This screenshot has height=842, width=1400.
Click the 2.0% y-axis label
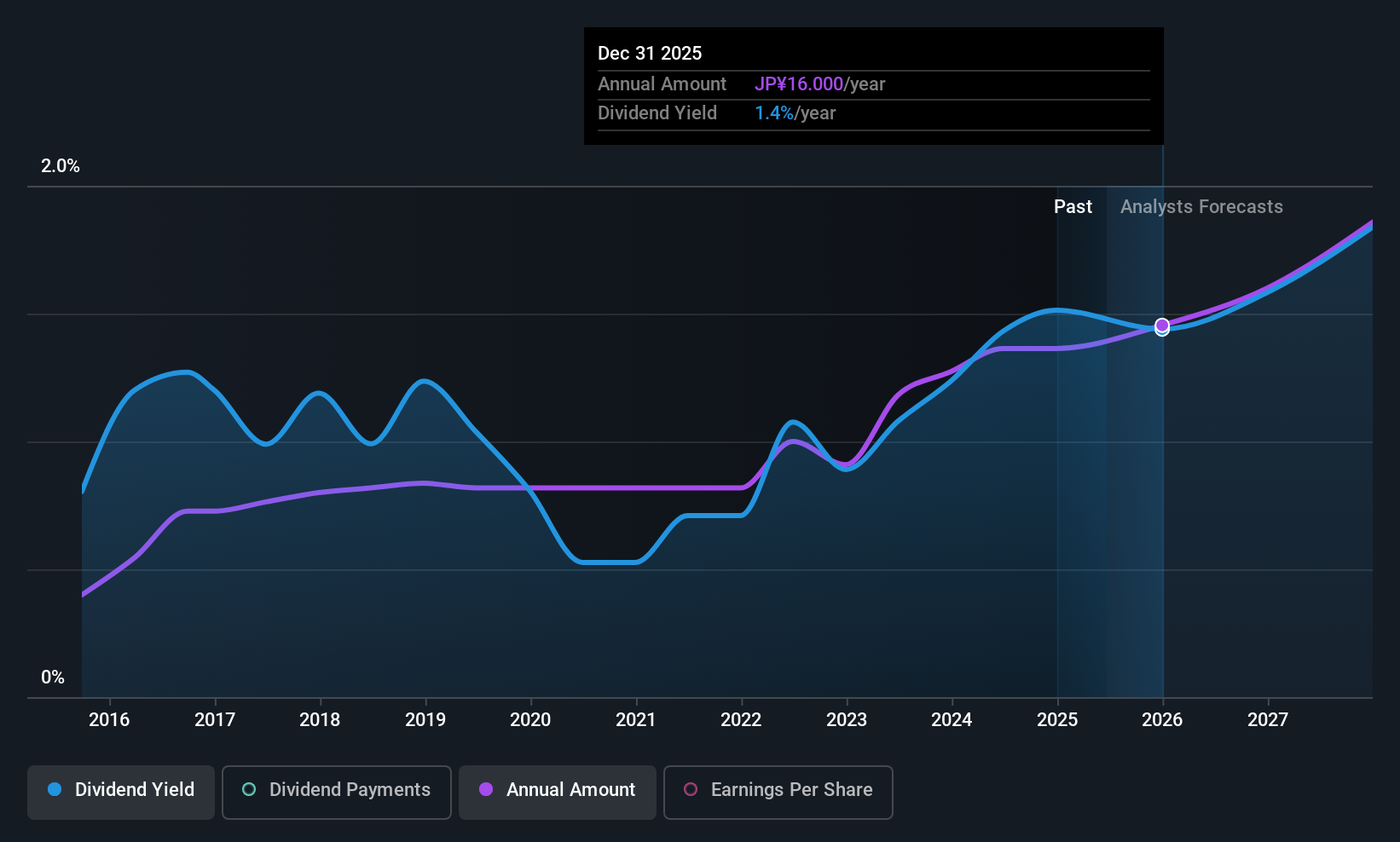(61, 165)
